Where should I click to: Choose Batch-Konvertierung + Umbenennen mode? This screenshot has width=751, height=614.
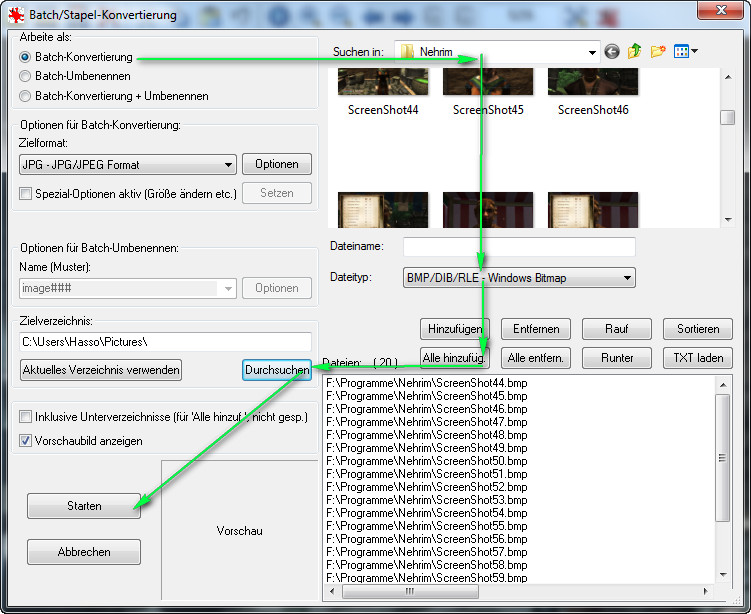(x=26, y=96)
